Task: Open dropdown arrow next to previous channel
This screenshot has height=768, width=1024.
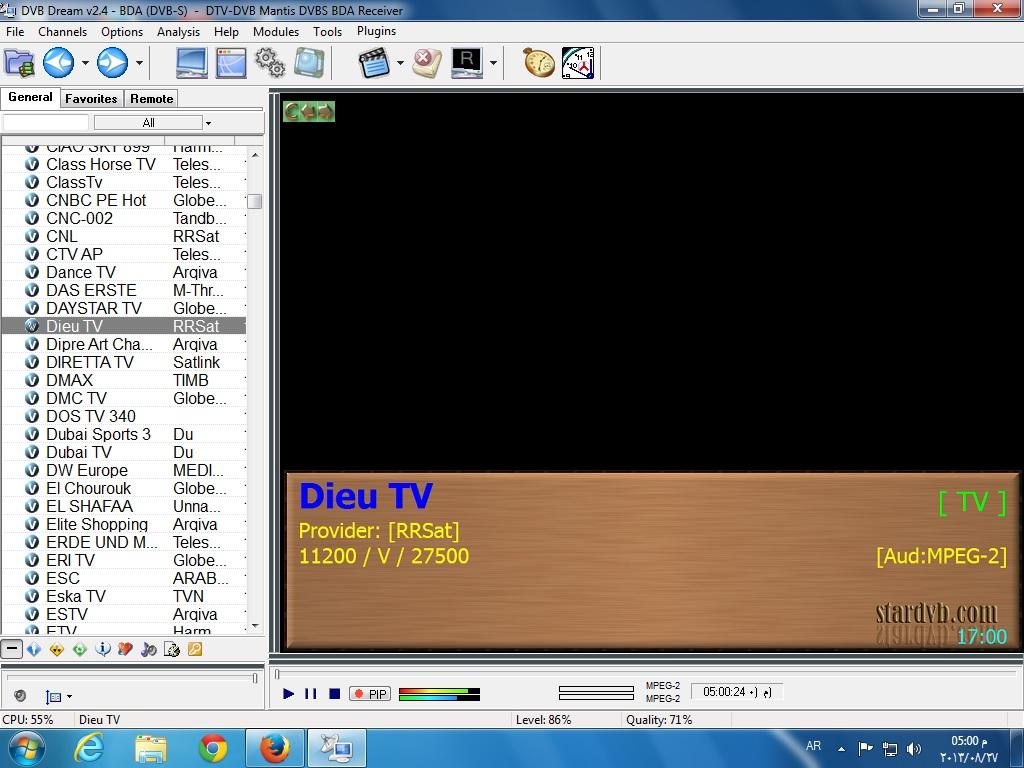Action: [85, 63]
